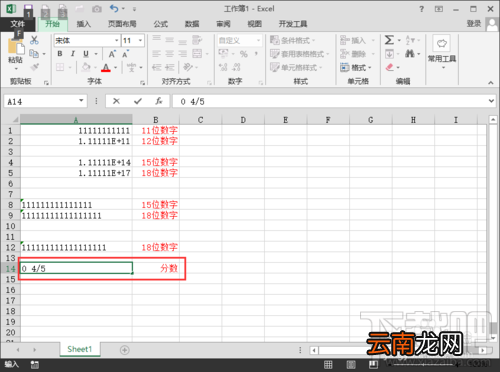The height and width of the screenshot is (372, 500).
Task: Switch to the 开发工具 tab
Action: coord(293,24)
